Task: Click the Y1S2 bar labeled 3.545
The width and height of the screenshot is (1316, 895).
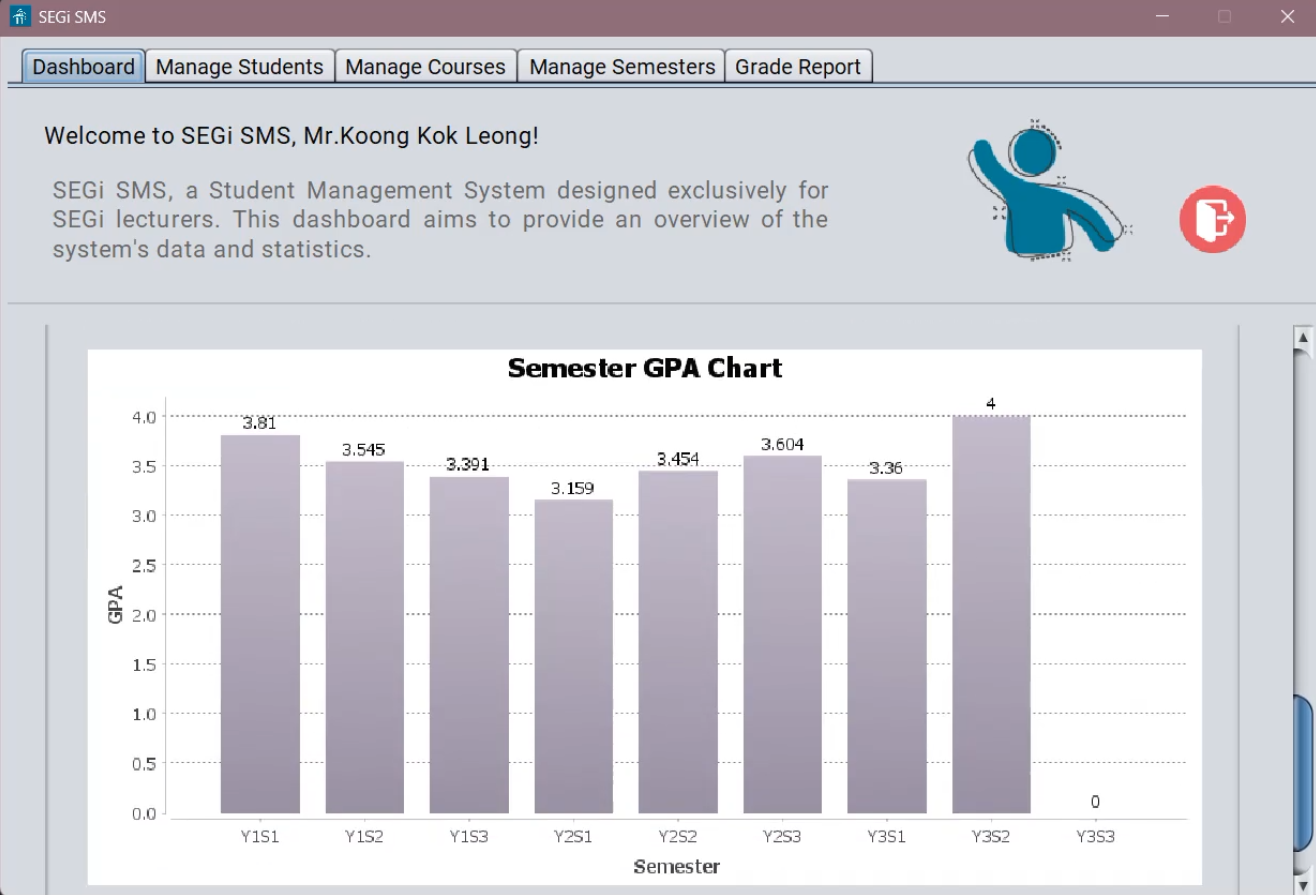Action: pyautogui.click(x=364, y=638)
